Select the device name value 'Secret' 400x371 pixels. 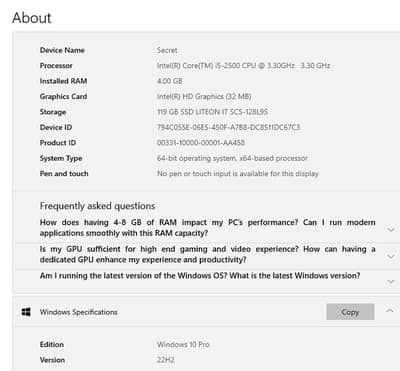[167, 50]
